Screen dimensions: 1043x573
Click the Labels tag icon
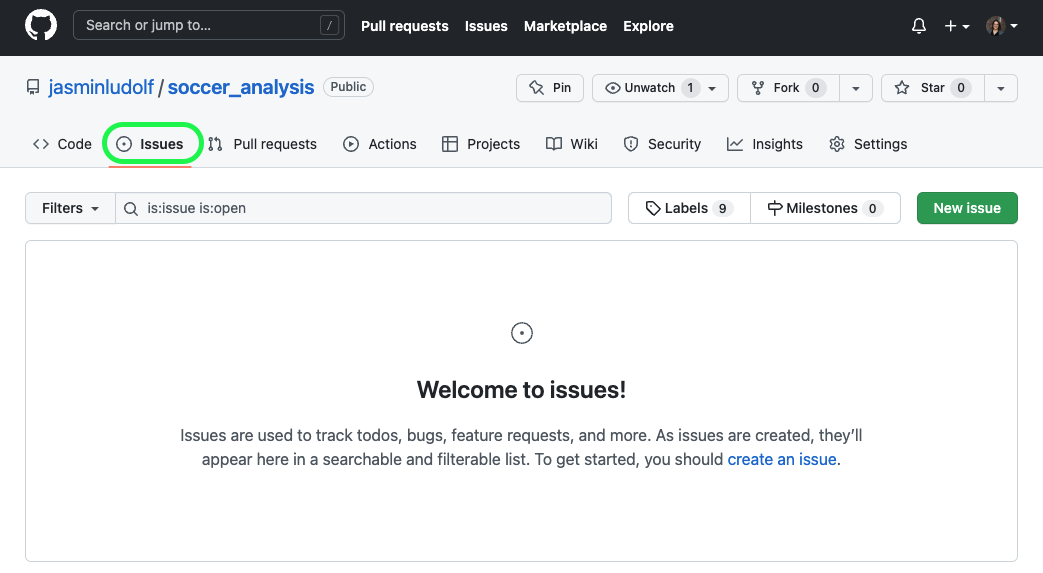click(653, 208)
